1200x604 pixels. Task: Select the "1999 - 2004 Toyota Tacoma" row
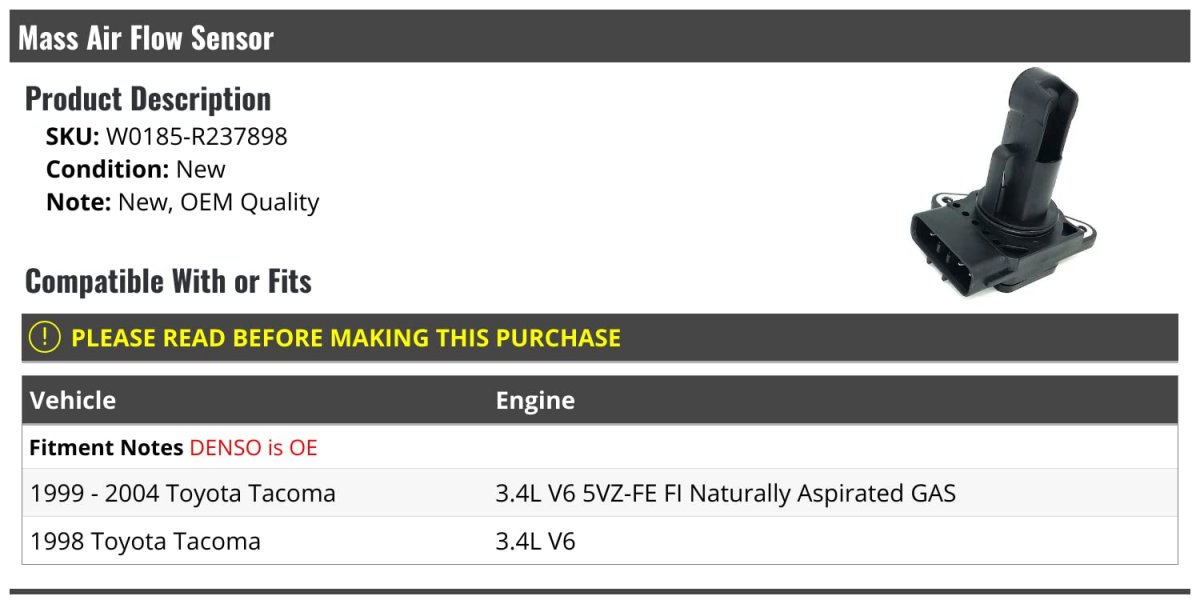pyautogui.click(x=183, y=493)
